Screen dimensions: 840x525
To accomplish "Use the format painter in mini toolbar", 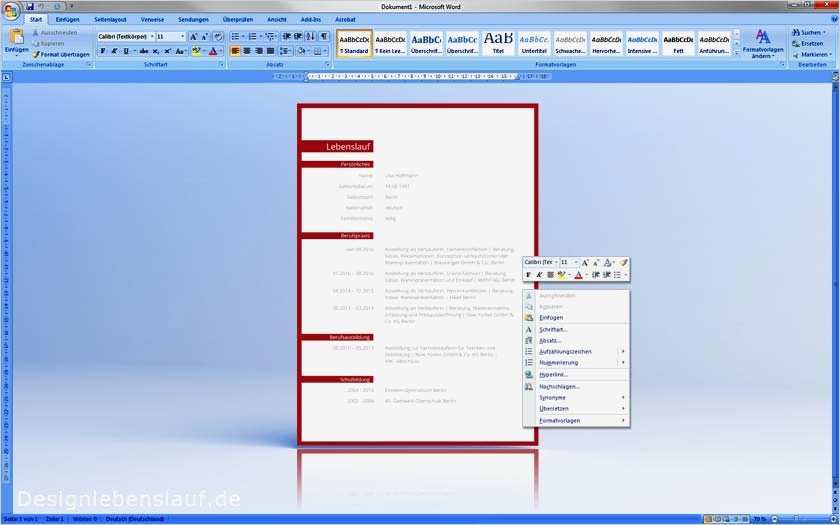I will (x=623, y=262).
